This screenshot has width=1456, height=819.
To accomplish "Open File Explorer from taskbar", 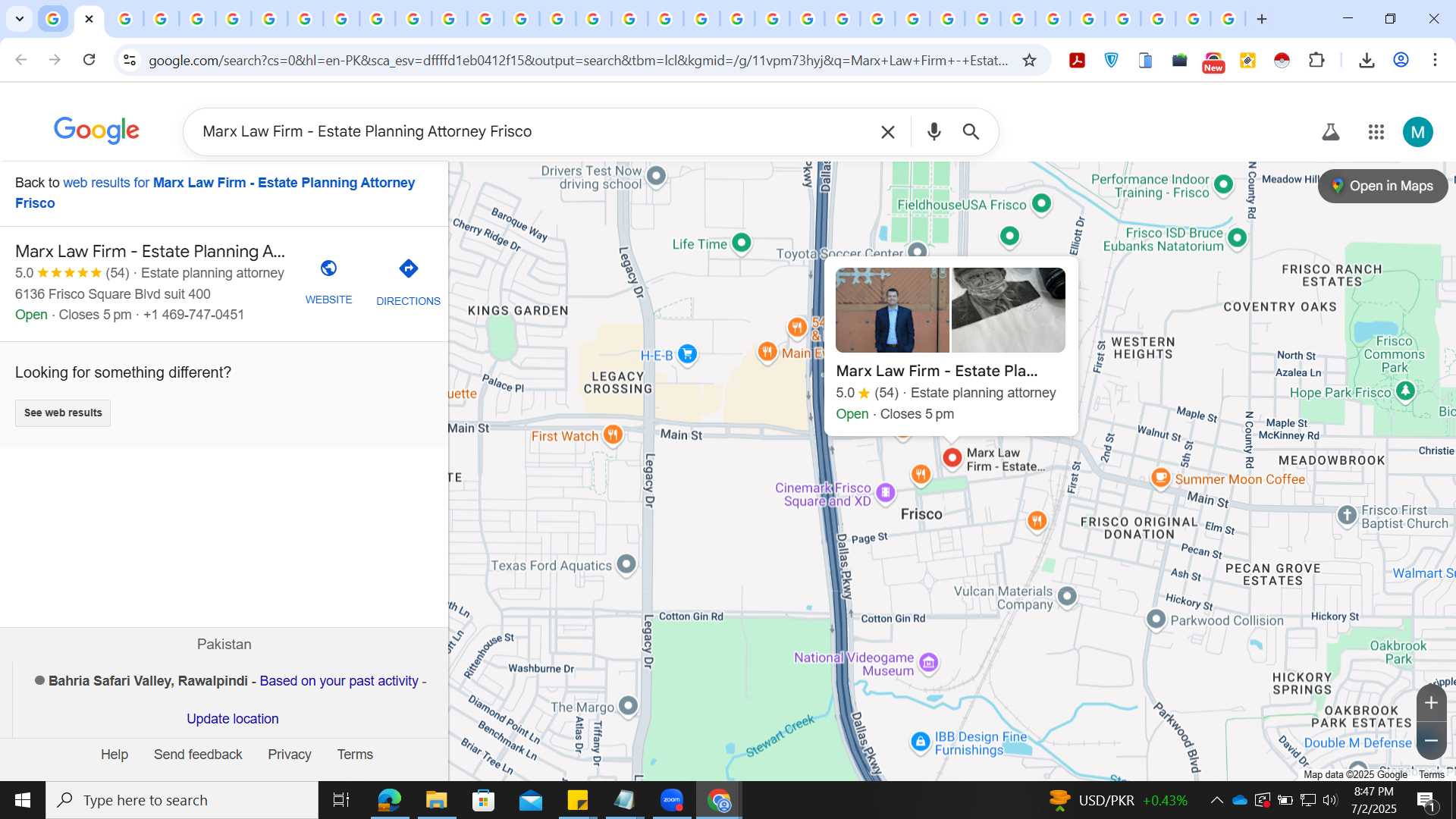I will point(436,800).
